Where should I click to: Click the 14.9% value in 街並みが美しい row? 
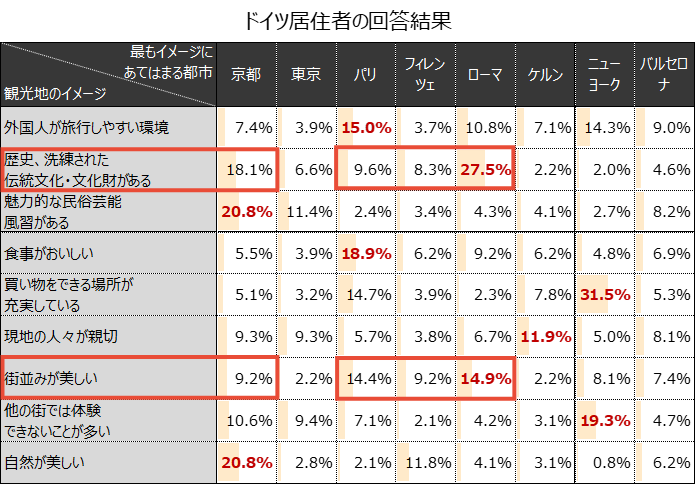[485, 379]
